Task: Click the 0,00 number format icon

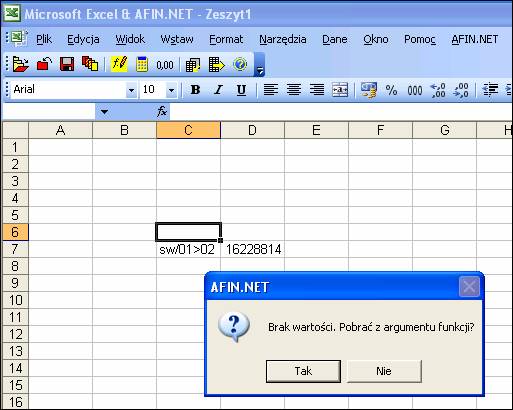Action: pyautogui.click(x=165, y=65)
